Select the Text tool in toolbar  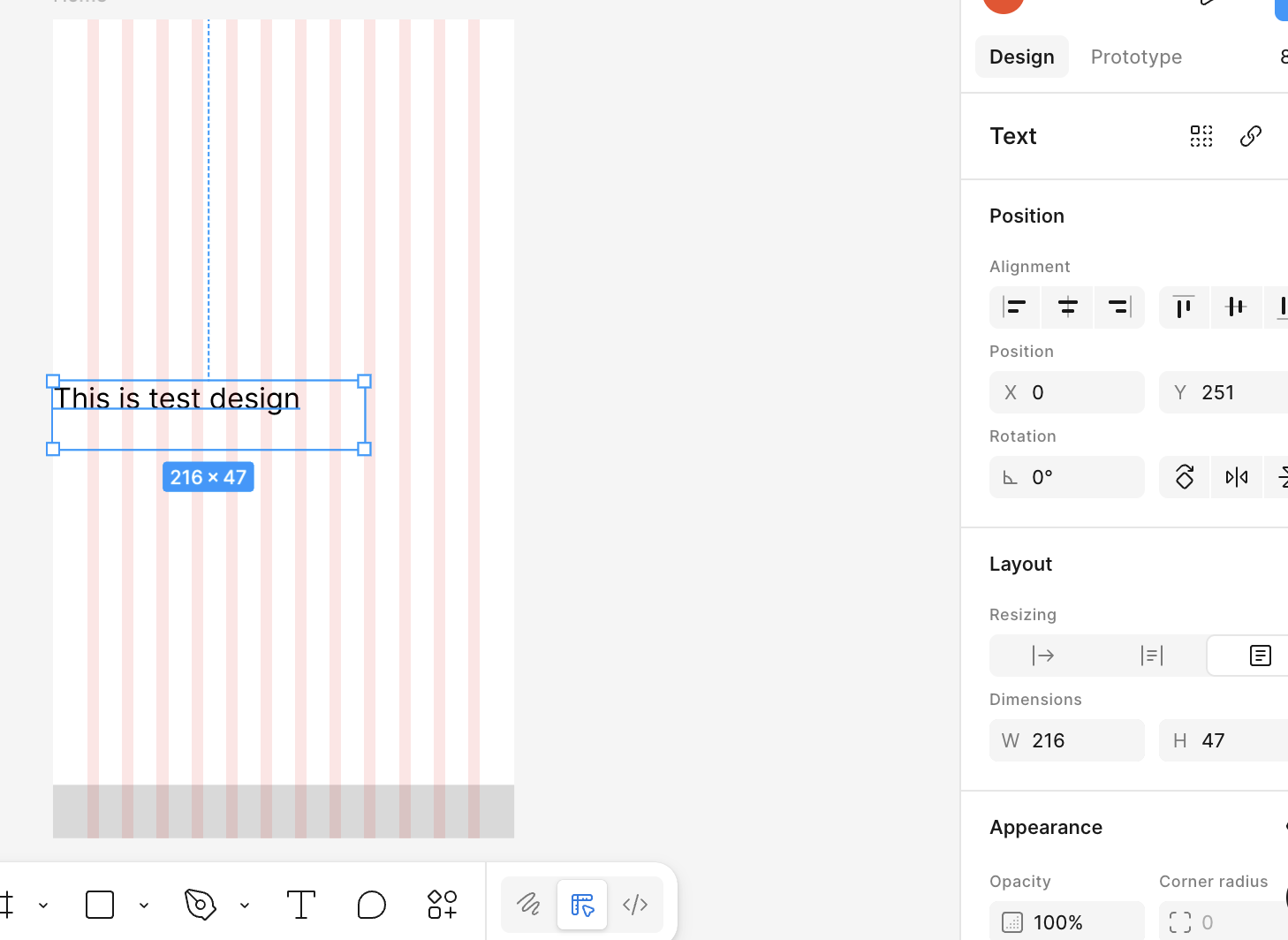click(x=300, y=905)
